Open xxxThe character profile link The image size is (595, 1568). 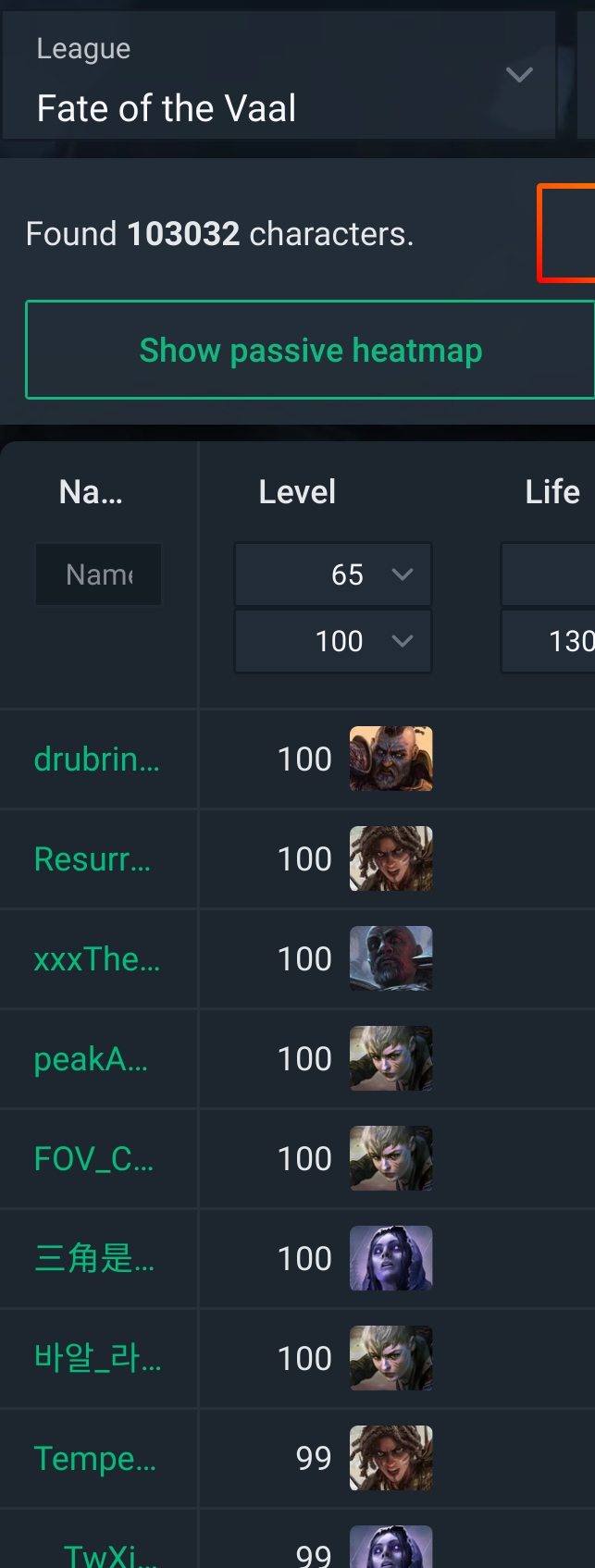pos(96,959)
